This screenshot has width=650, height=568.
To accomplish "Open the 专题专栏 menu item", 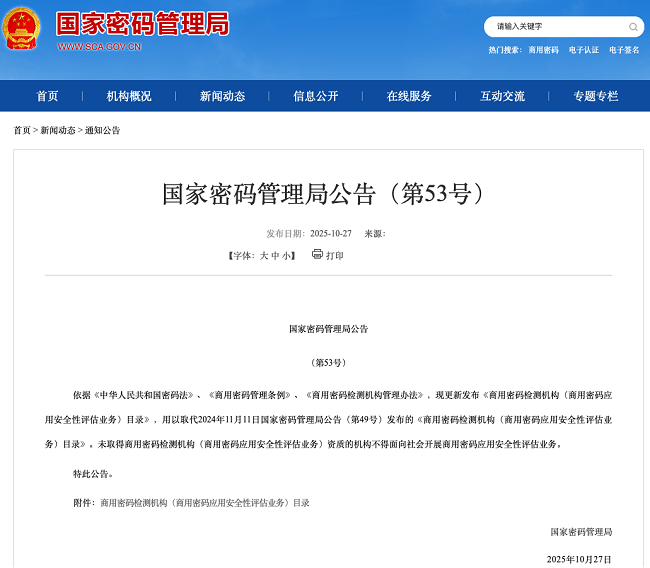I will coord(596,96).
